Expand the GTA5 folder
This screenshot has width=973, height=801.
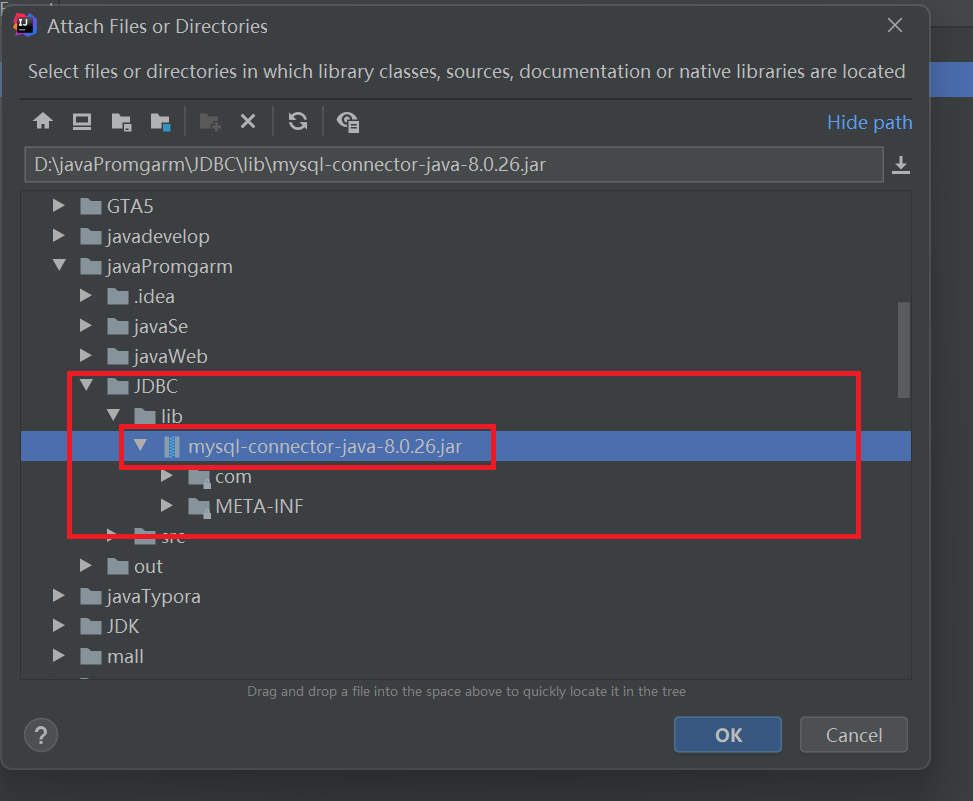60,207
